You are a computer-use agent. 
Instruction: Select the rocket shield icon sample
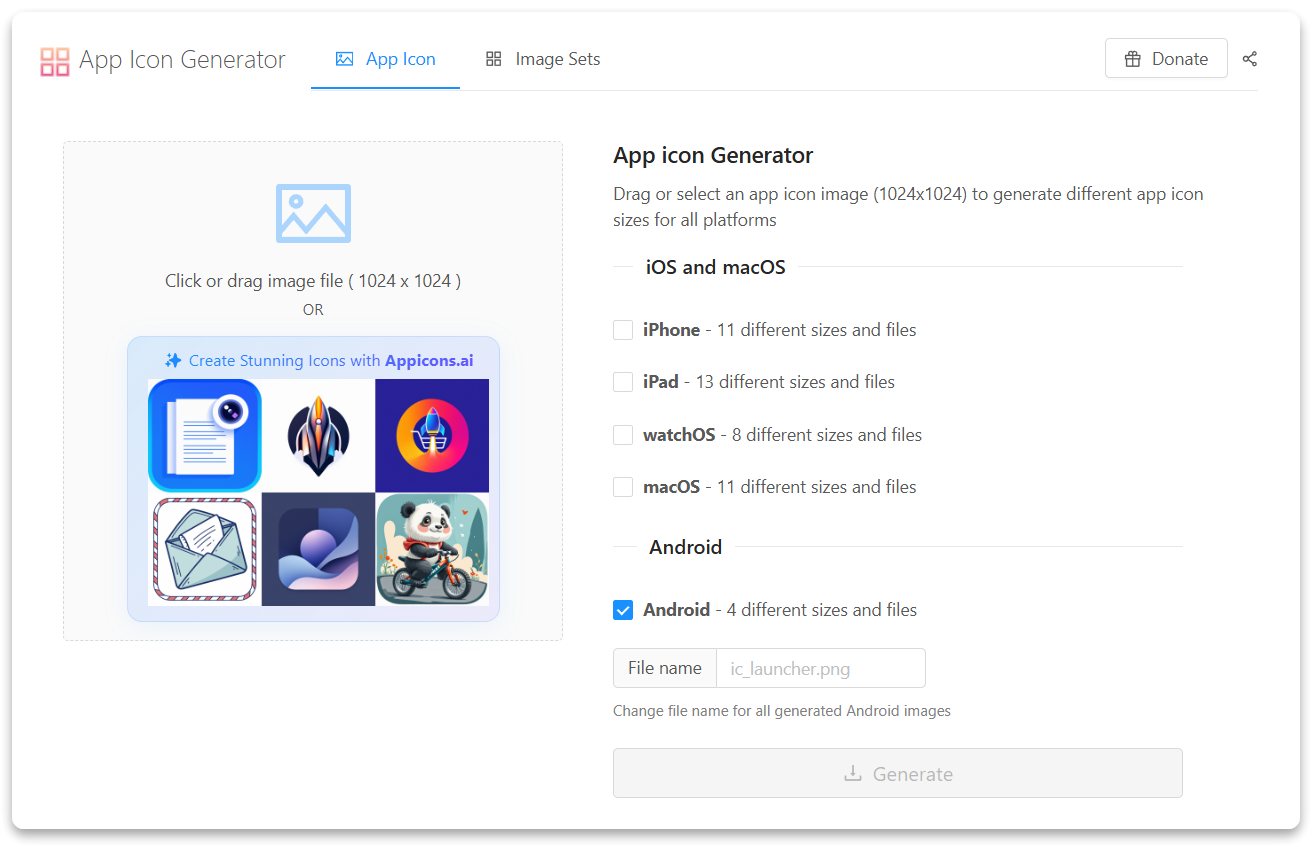click(318, 435)
